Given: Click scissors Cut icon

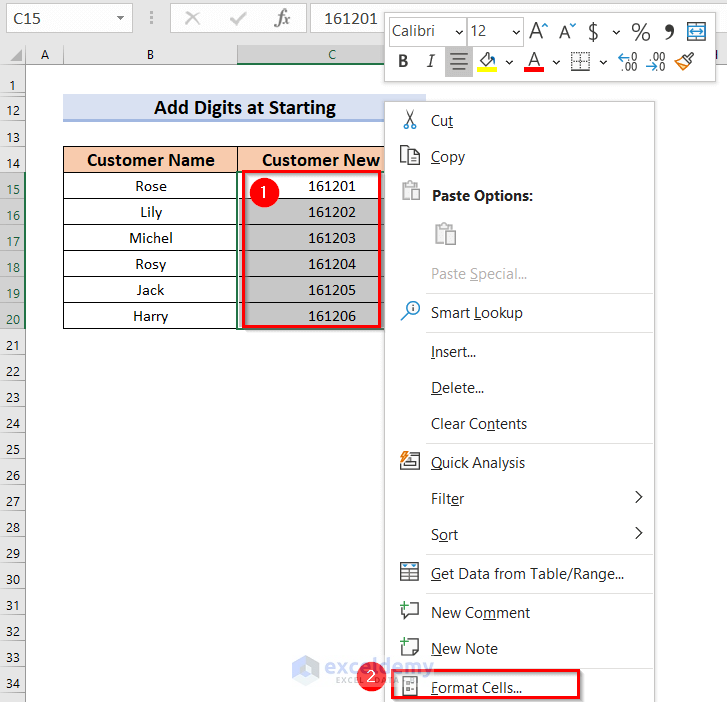Looking at the screenshot, I should tap(409, 120).
